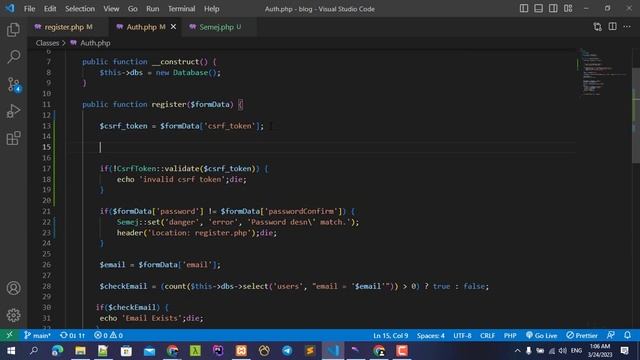Open the View menu

pyautogui.click(x=111, y=9)
